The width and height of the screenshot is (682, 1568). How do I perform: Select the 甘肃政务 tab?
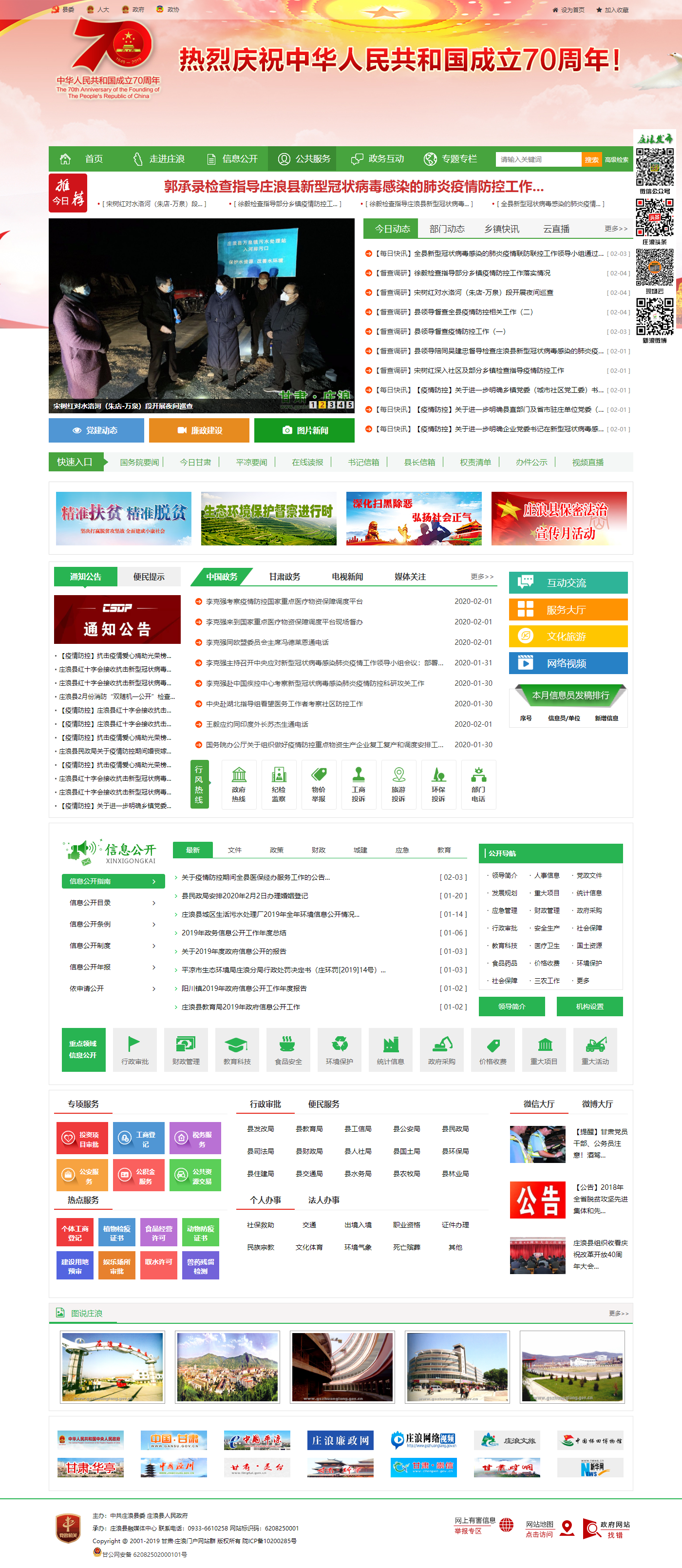pyautogui.click(x=284, y=577)
